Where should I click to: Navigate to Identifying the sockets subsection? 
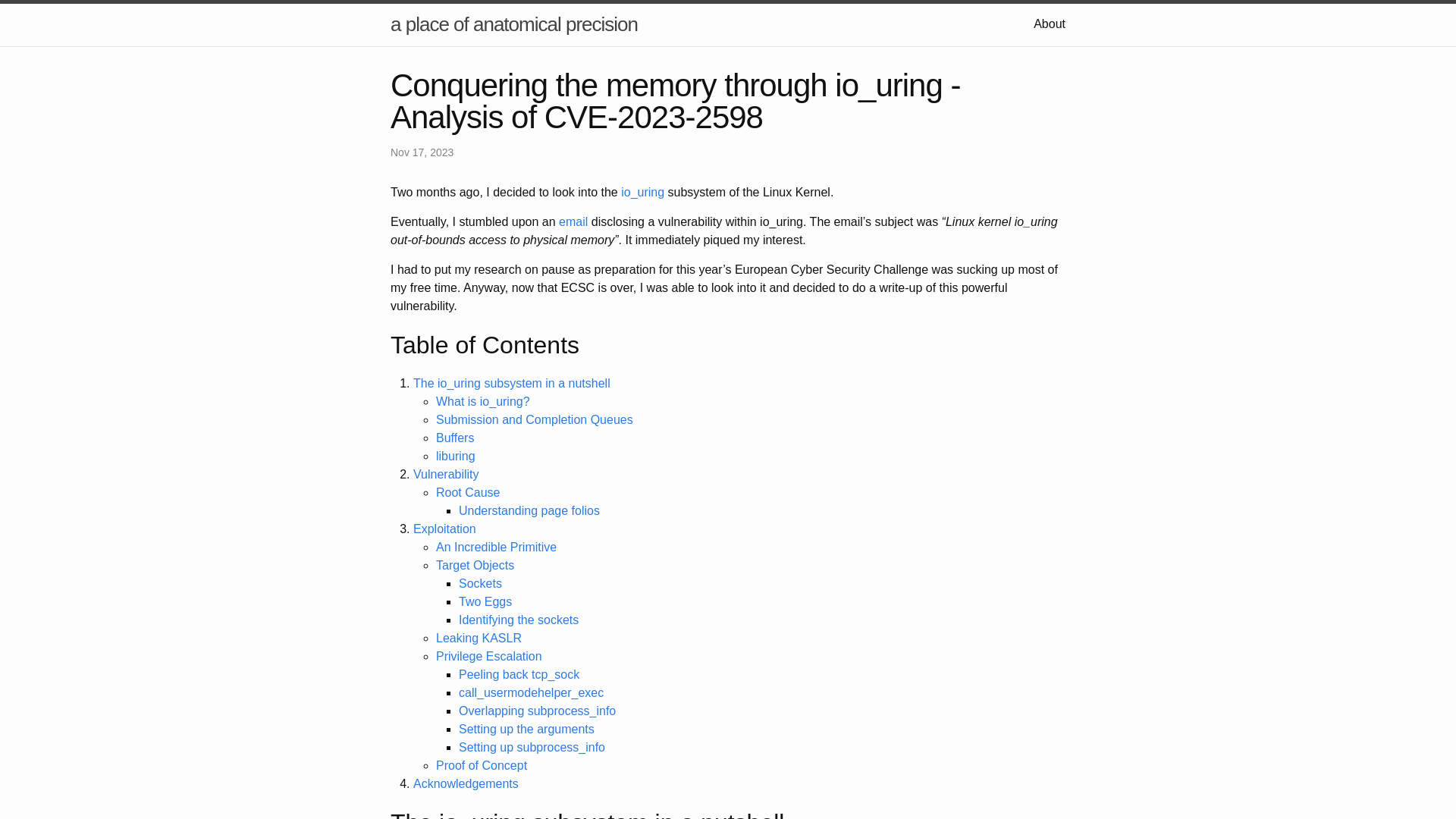point(519,620)
